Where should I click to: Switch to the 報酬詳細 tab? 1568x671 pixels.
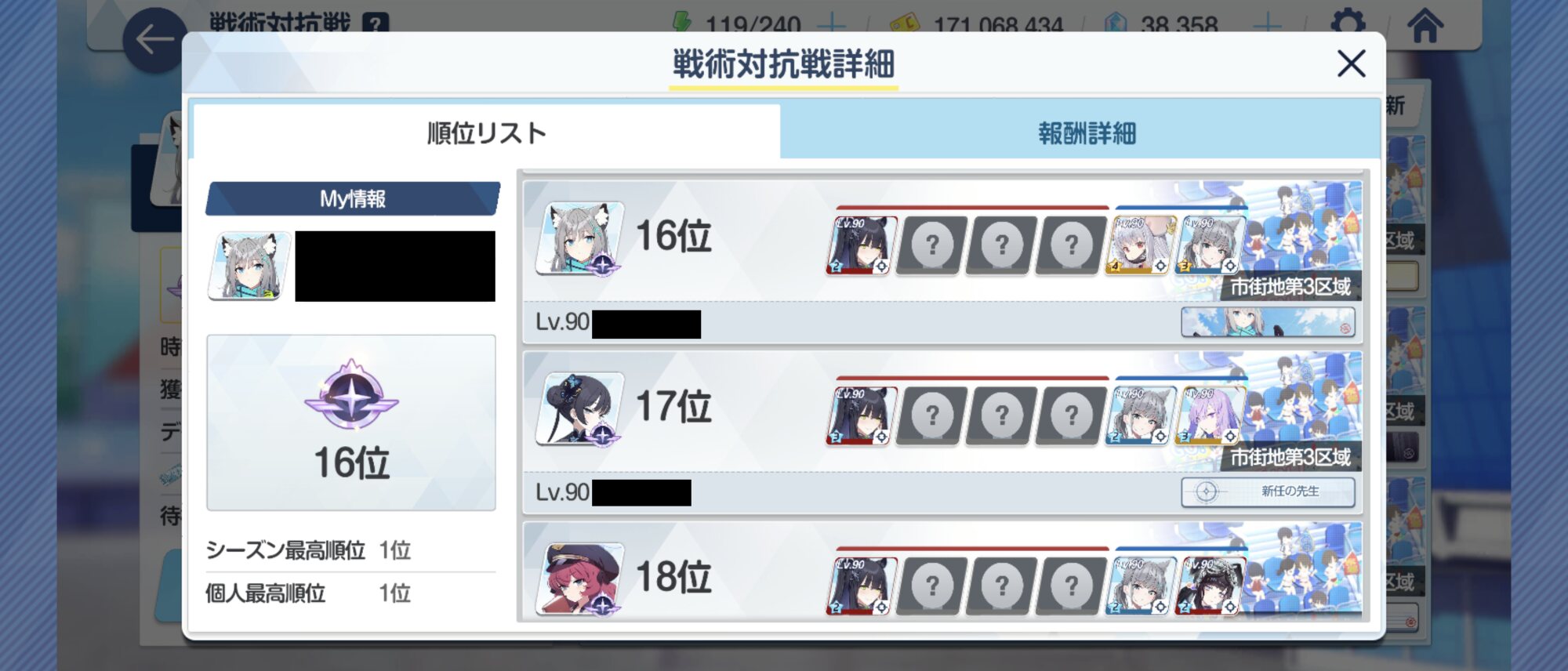click(1087, 133)
